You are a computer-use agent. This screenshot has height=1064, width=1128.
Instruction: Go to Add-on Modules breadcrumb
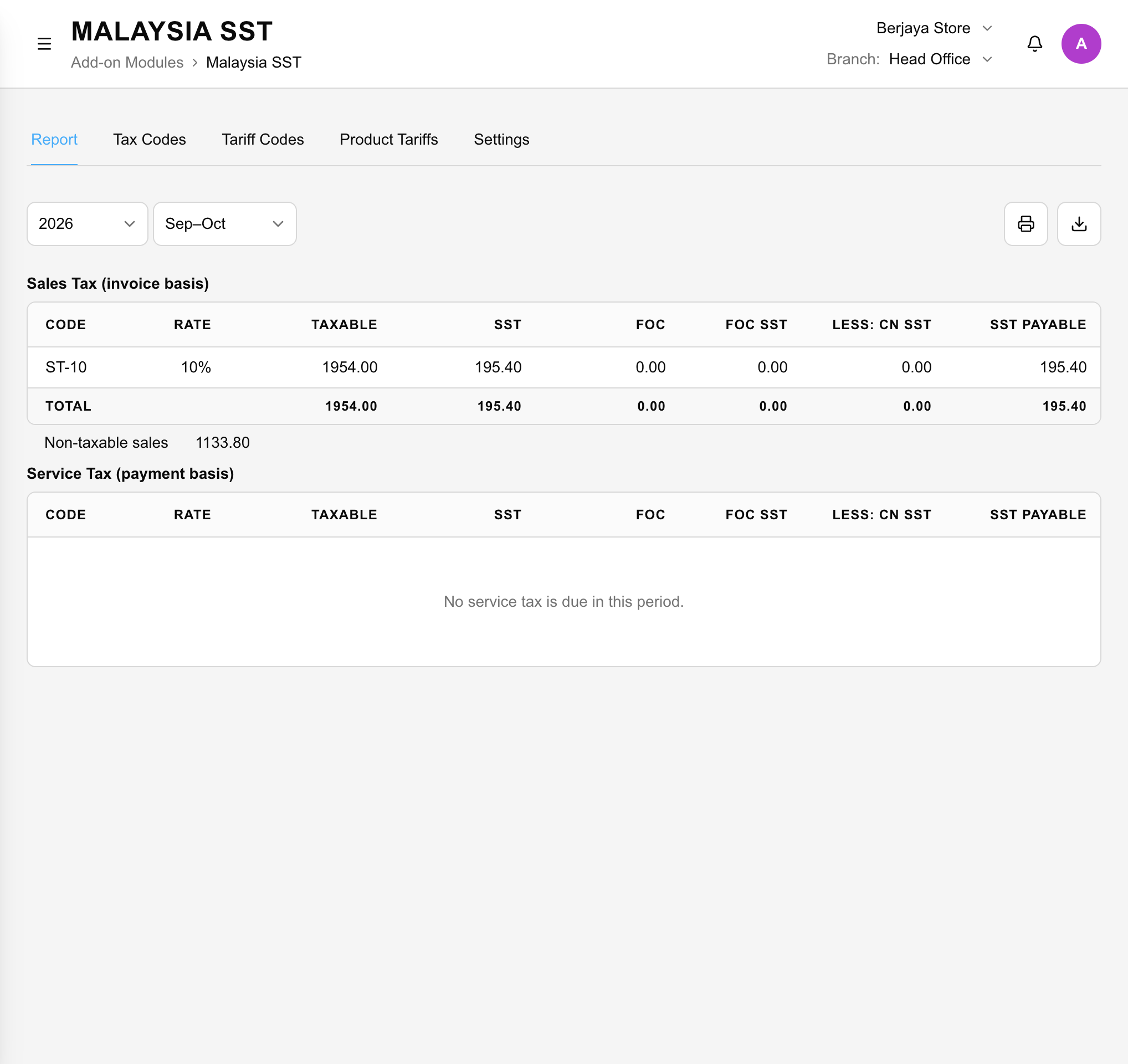pyautogui.click(x=127, y=63)
